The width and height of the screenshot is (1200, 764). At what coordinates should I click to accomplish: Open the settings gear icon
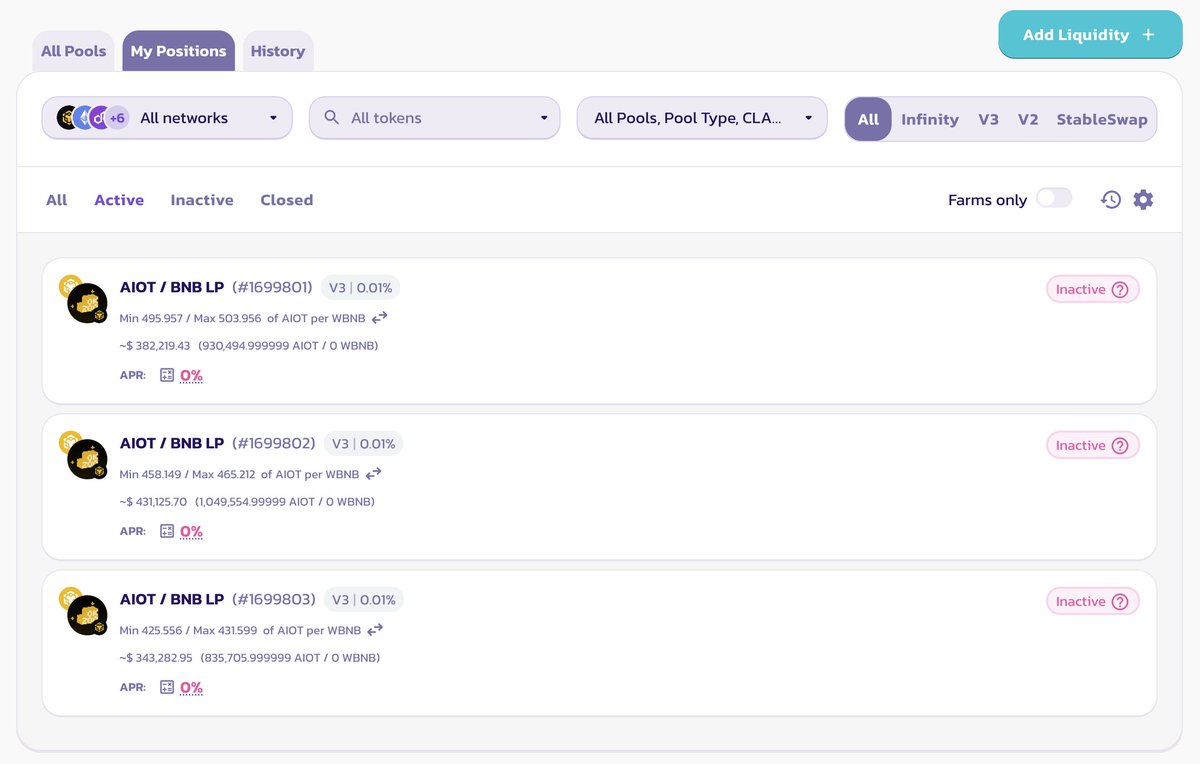pos(1143,200)
